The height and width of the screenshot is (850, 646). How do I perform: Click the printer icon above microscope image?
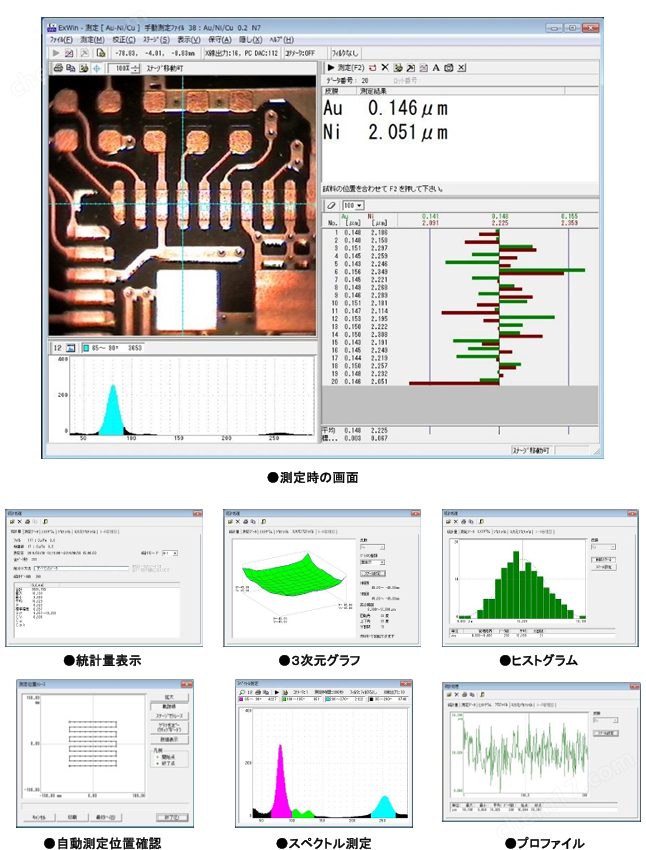coord(58,68)
